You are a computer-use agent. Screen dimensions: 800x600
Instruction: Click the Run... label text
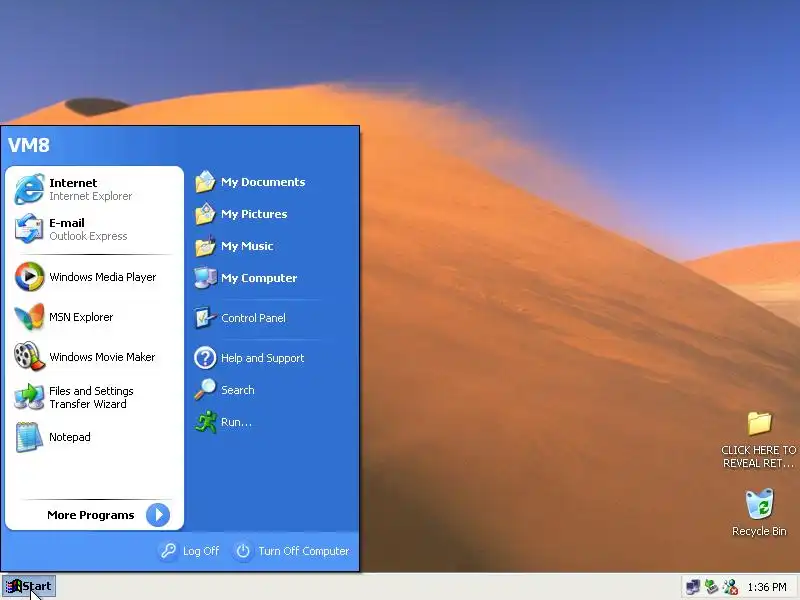coord(236,422)
